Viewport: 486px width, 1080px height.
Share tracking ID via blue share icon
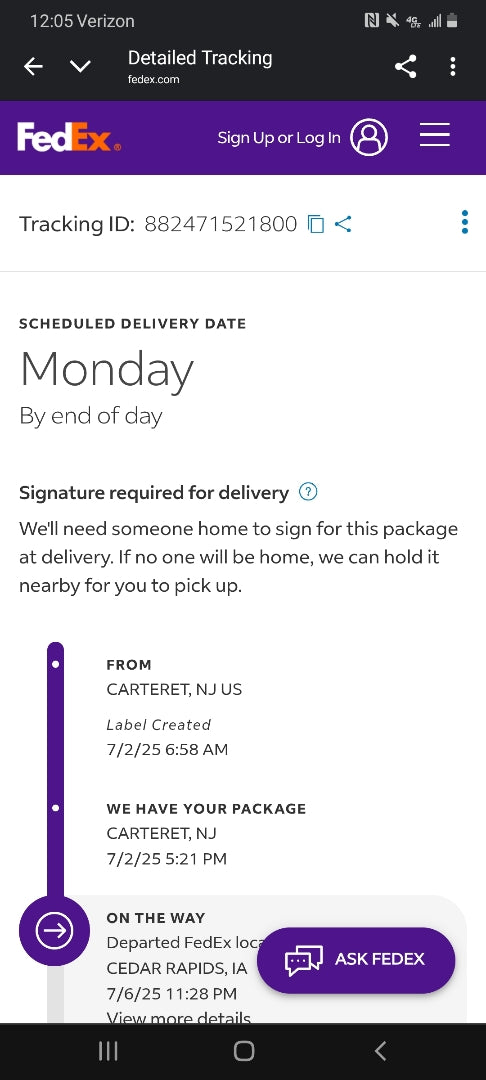343,224
